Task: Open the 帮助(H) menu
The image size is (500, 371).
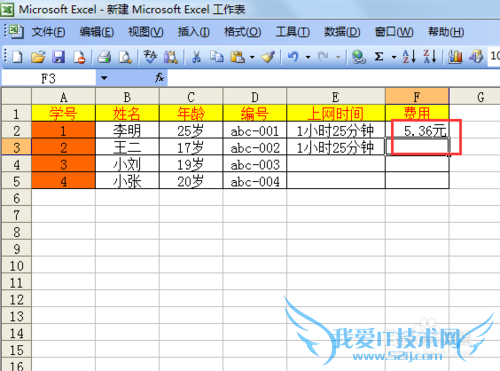Action: [446, 32]
